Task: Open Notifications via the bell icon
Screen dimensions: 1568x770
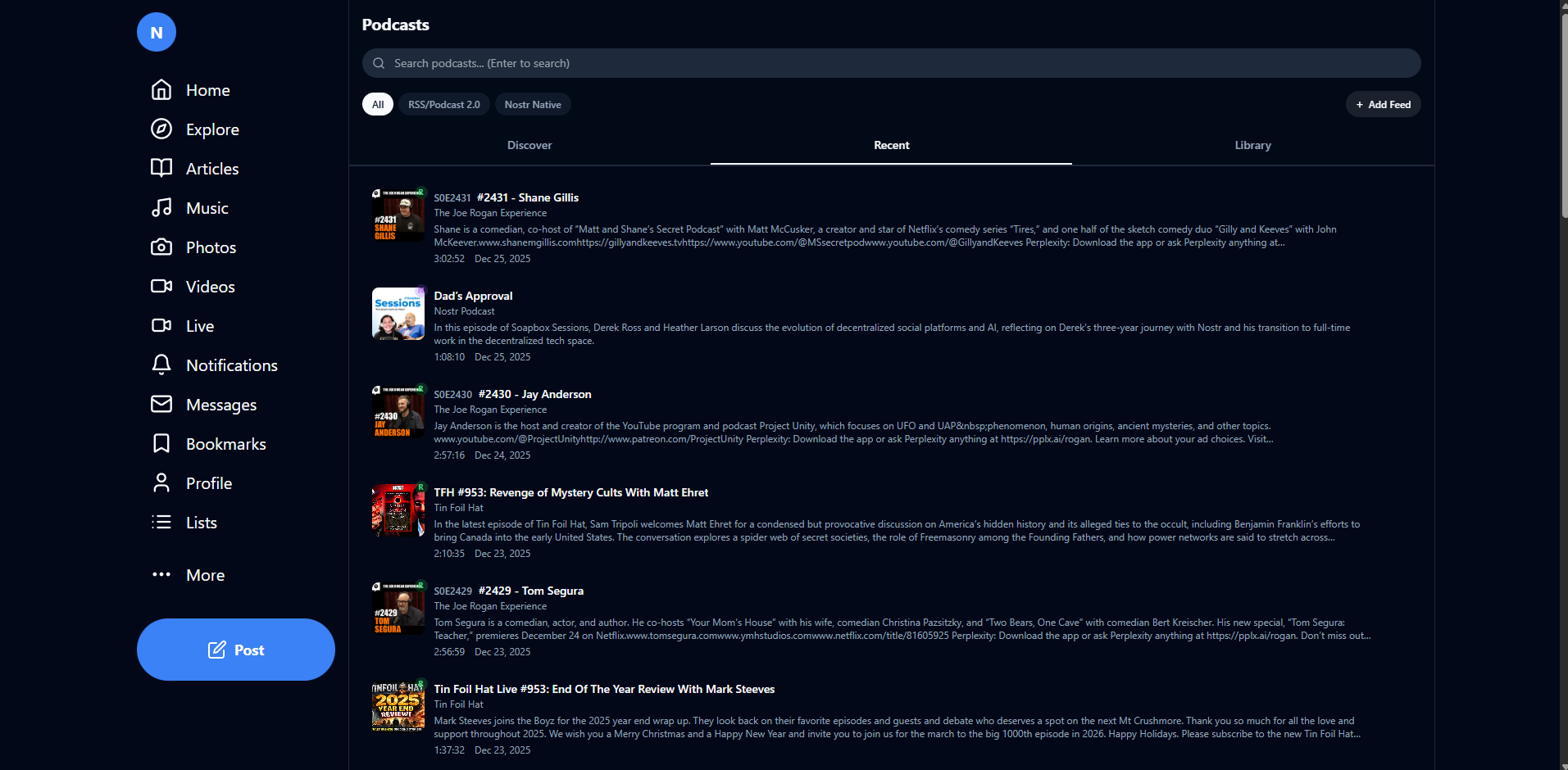Action: [161, 365]
